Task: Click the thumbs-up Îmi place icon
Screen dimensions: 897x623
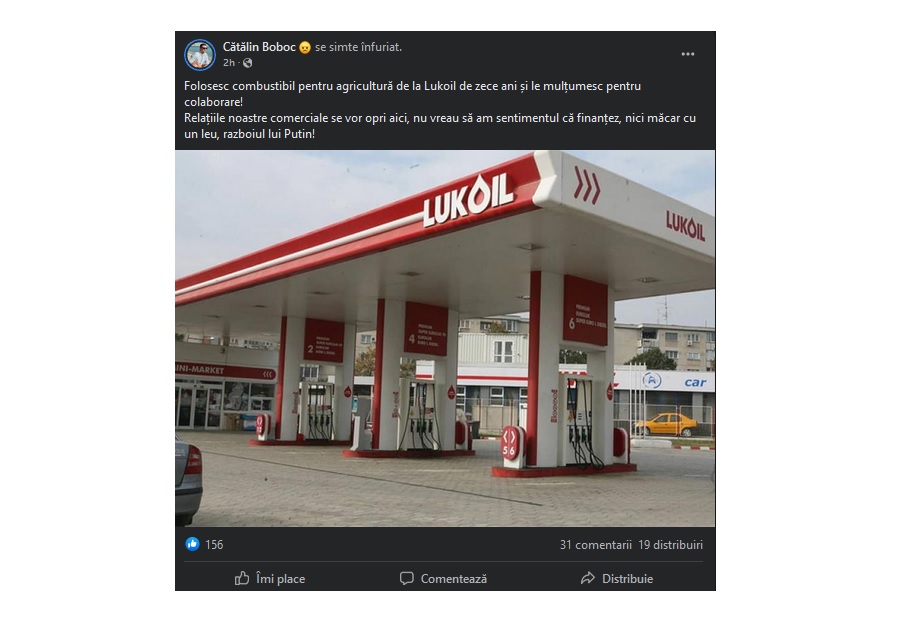Action: 242,578
